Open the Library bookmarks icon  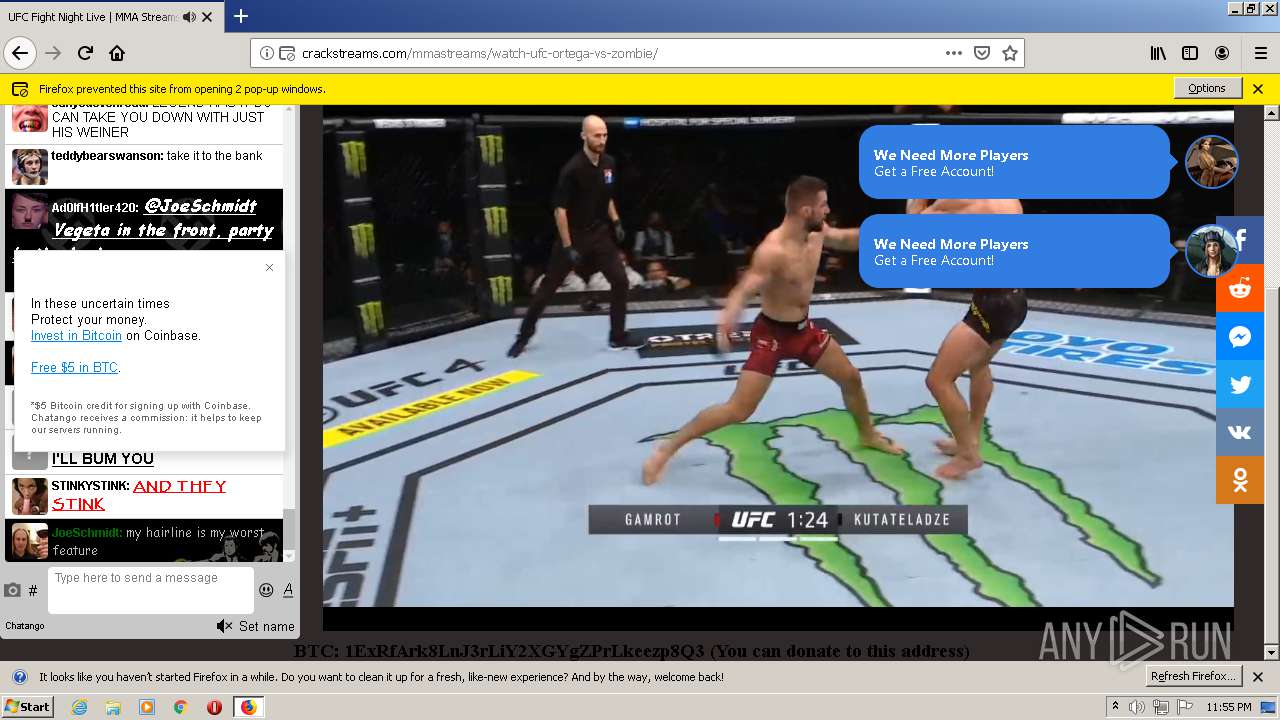1158,53
